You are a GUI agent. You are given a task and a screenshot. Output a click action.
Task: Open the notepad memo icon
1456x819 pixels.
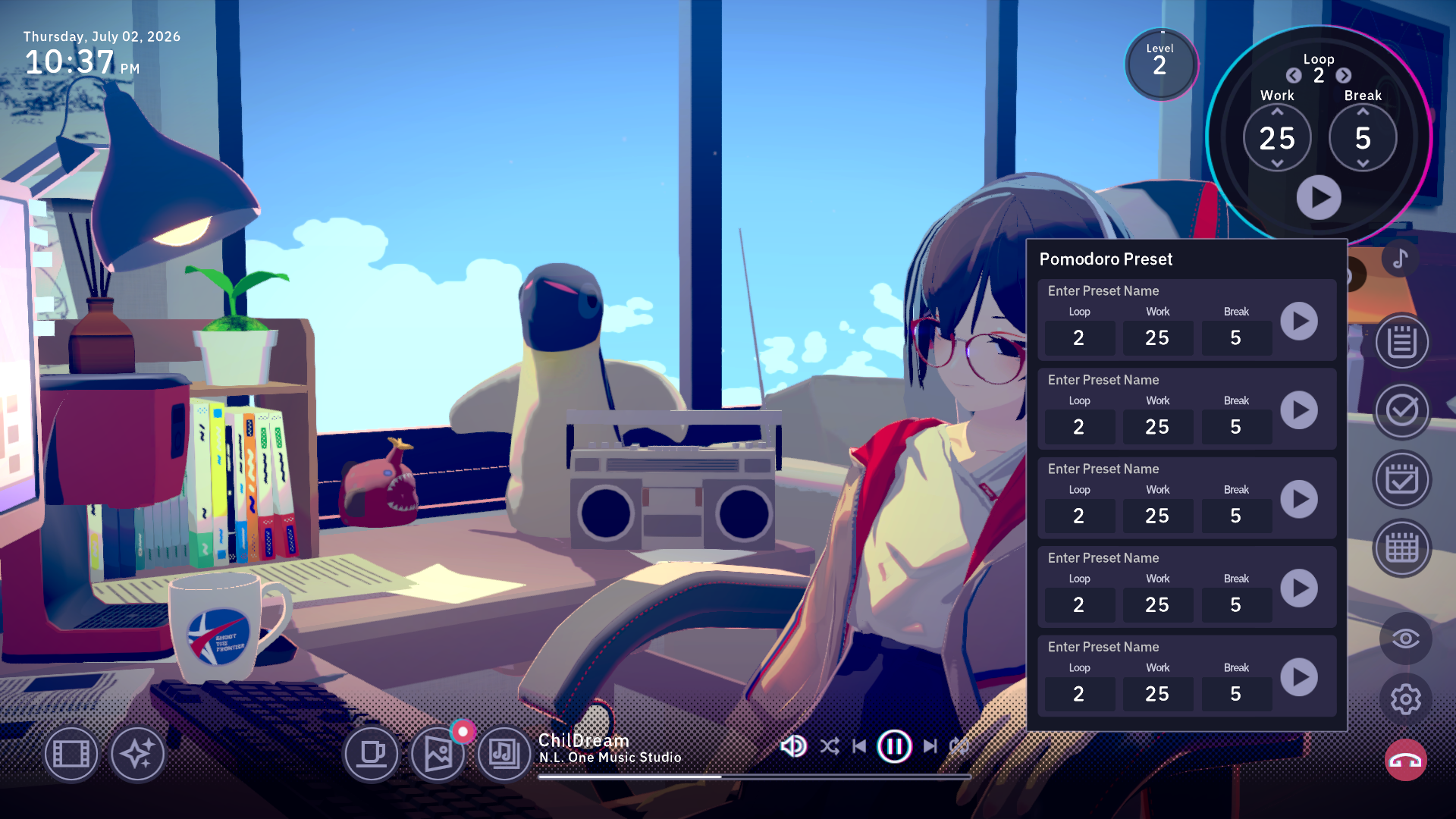point(1402,342)
